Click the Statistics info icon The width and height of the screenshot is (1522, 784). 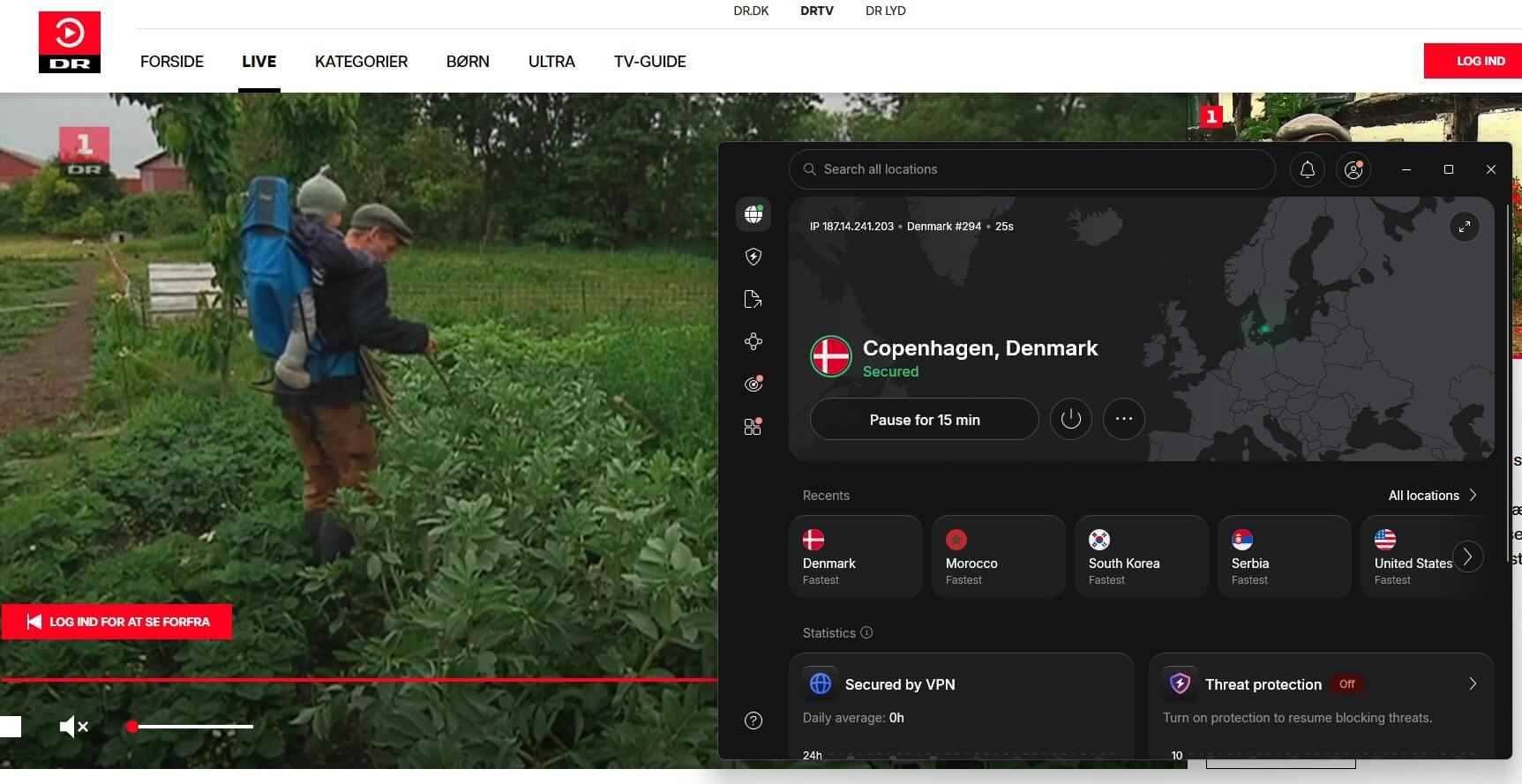tap(866, 632)
